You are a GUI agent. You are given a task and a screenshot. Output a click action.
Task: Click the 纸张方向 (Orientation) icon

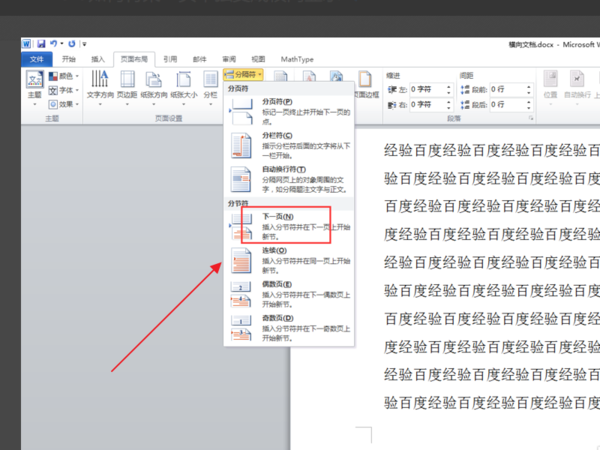click(x=154, y=80)
